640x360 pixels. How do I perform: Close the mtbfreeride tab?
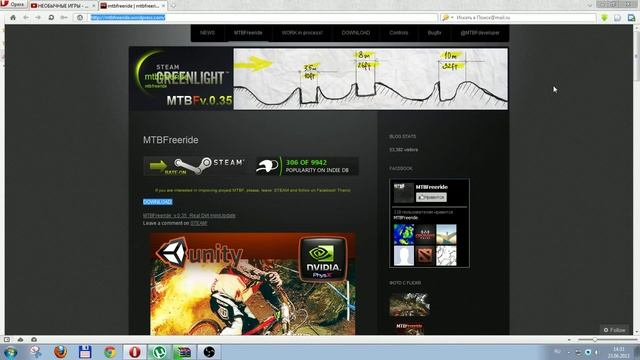pos(163,6)
